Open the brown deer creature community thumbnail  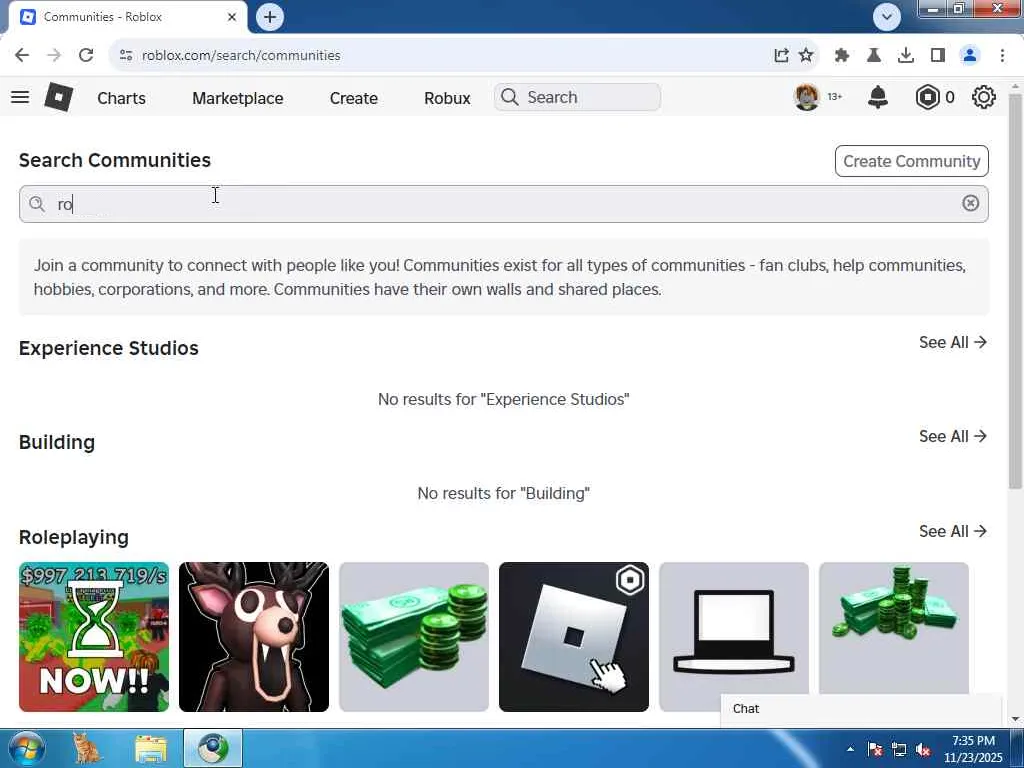point(254,637)
